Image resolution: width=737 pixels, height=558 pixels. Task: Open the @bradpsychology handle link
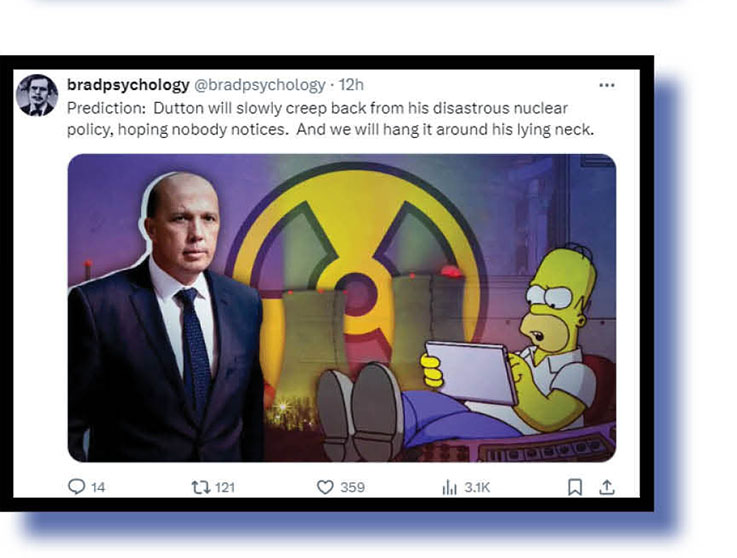tap(260, 85)
